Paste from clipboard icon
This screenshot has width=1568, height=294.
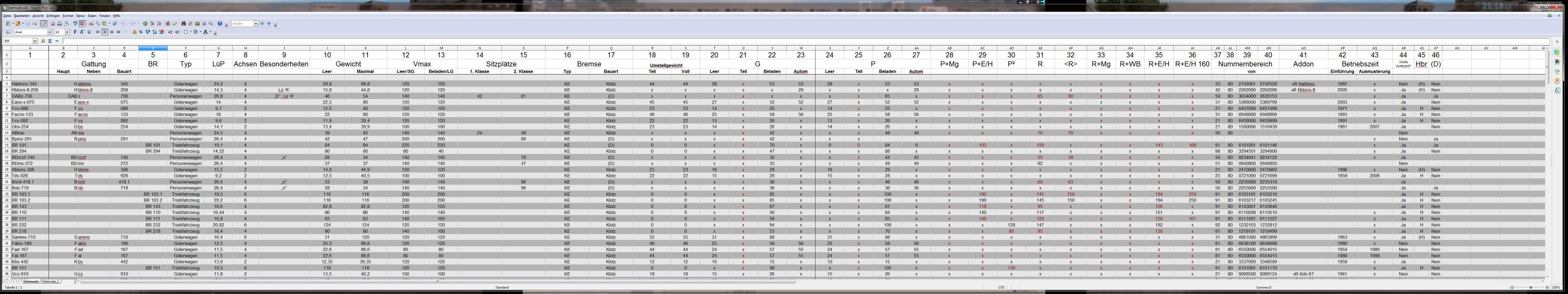click(105, 24)
